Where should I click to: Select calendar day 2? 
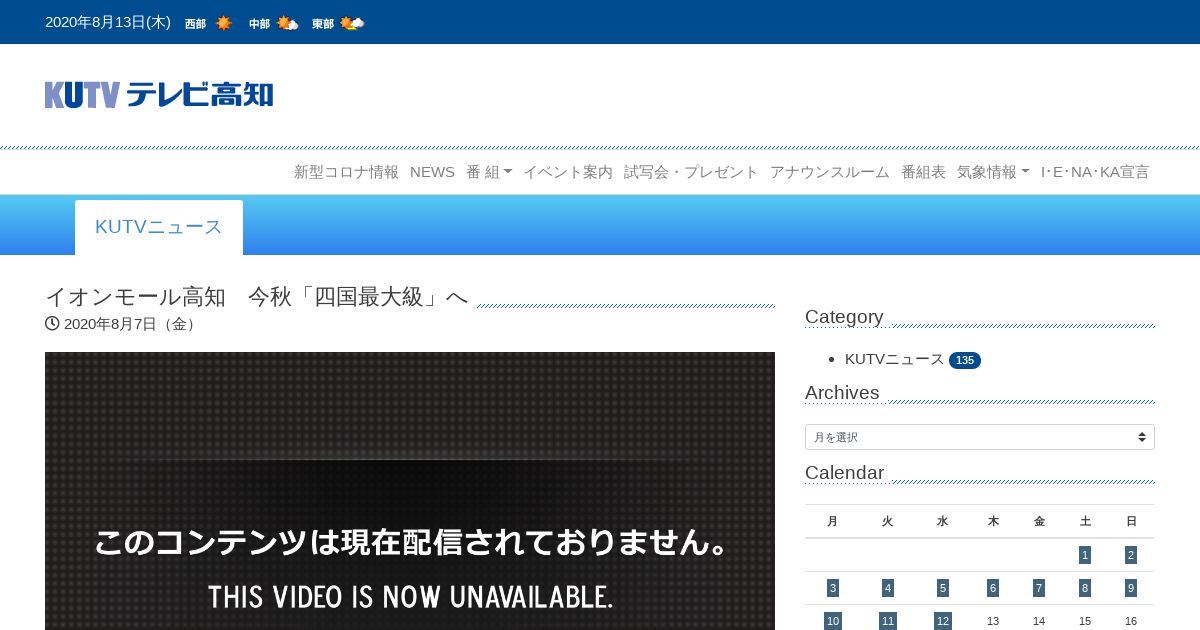(1131, 555)
